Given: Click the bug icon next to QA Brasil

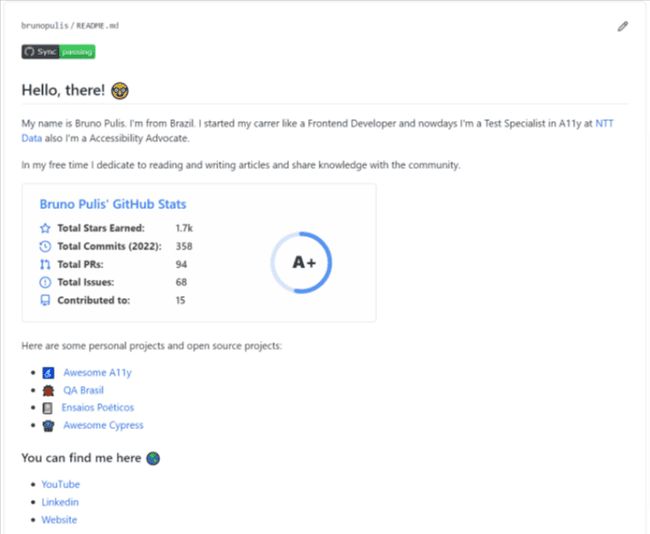Looking at the screenshot, I should click(48, 391).
